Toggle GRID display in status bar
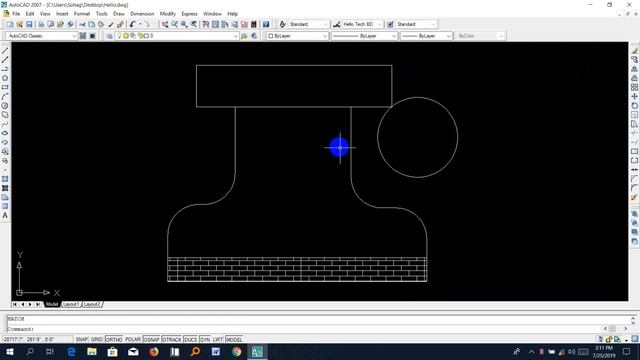Viewport: 640px width, 360px height. tap(97, 340)
